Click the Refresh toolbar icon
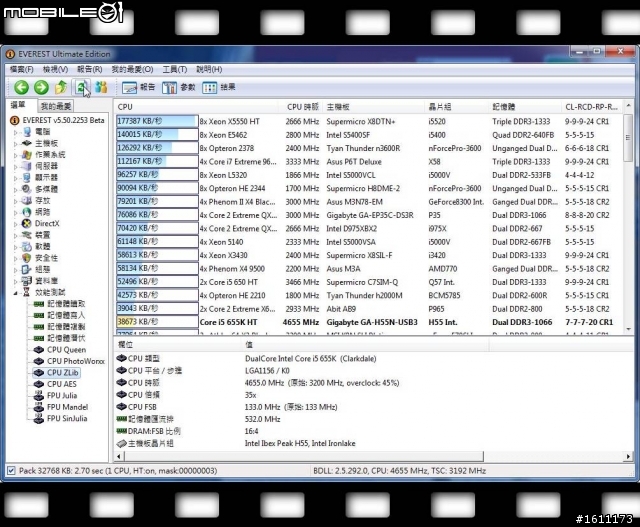Screen dimensions: 640x527 81,87
